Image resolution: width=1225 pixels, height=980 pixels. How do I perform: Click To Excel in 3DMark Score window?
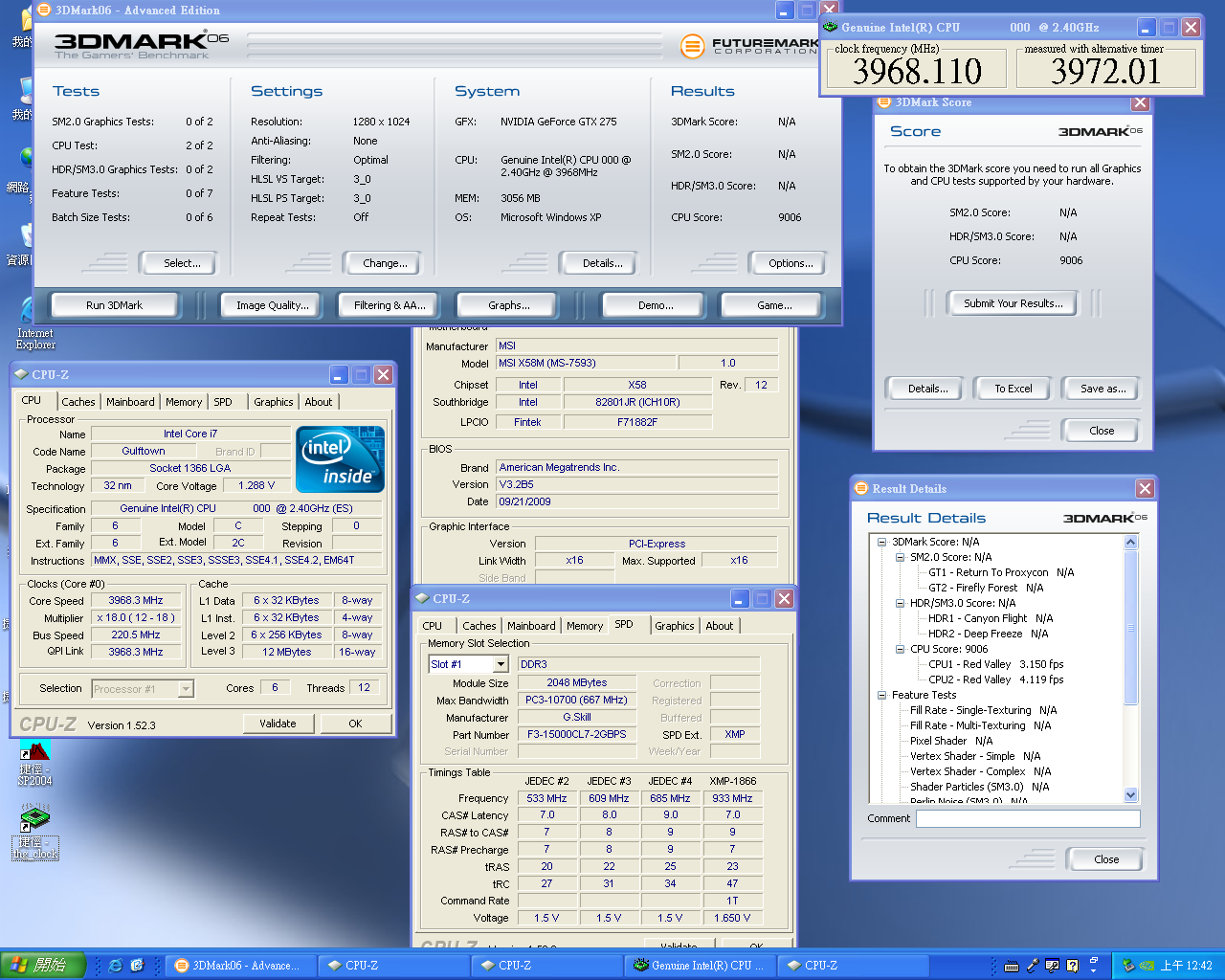pyautogui.click(x=1013, y=389)
